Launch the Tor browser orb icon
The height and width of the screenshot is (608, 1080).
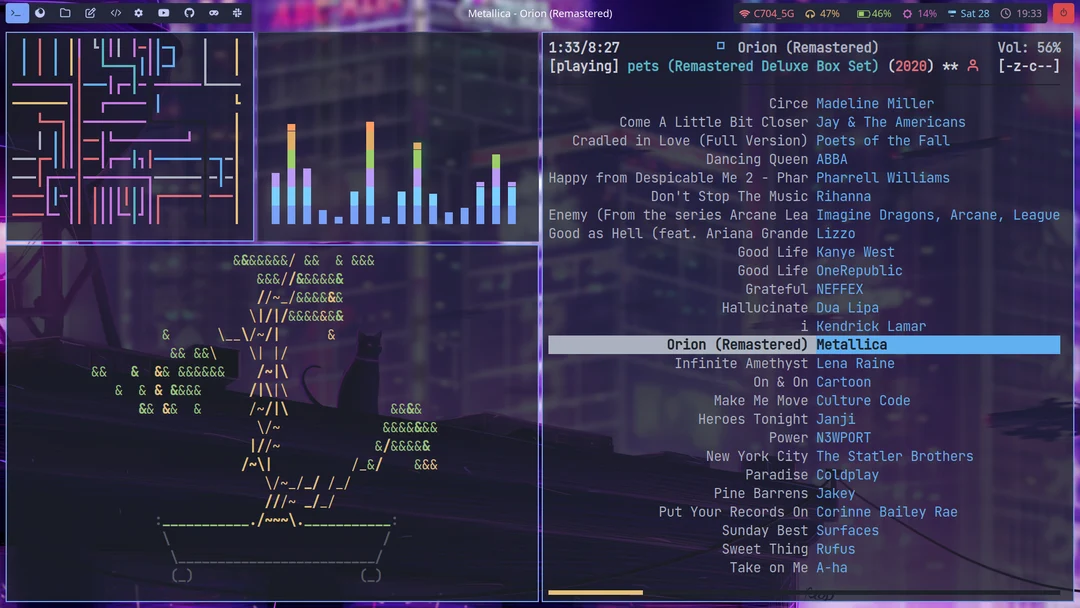[40, 13]
